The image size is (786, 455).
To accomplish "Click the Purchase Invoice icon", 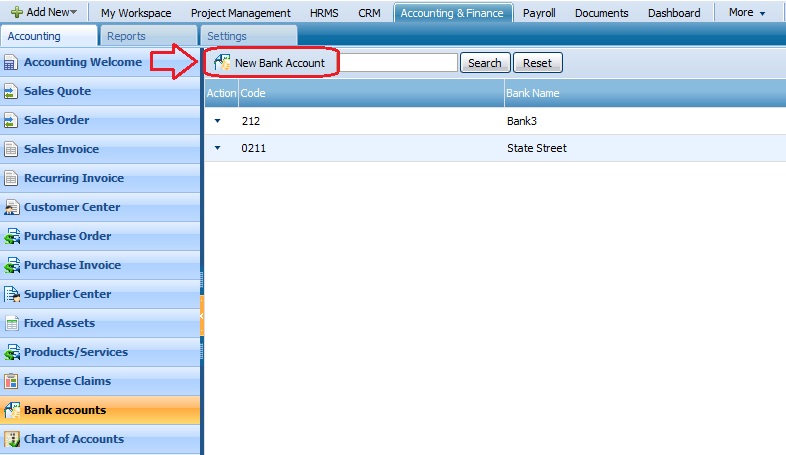I will 12,265.
